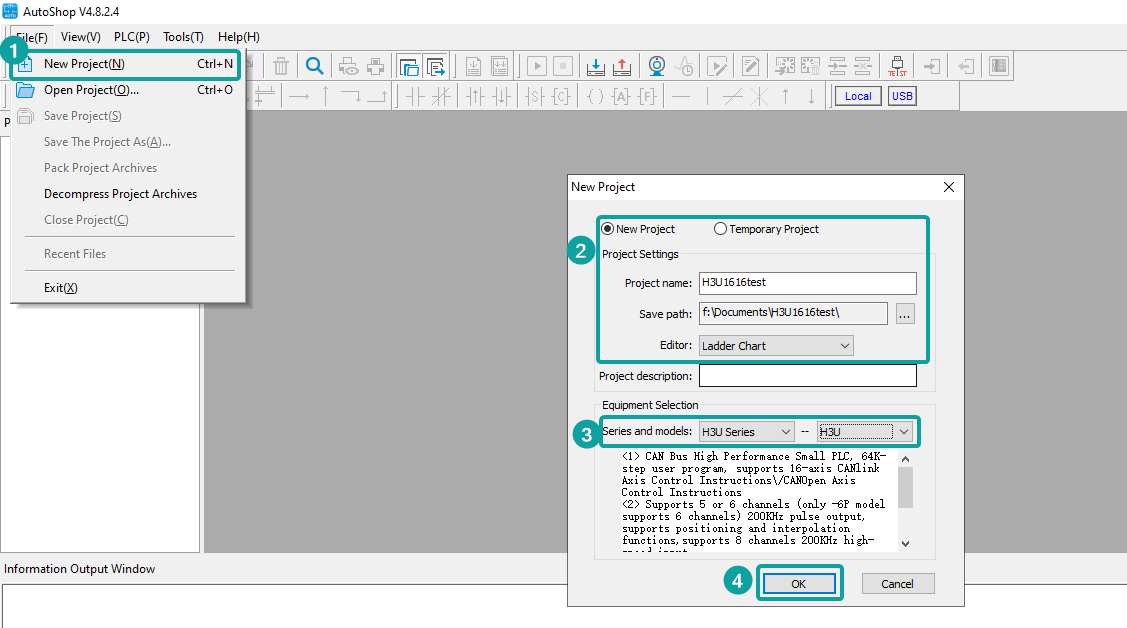The width and height of the screenshot is (1127, 628).
Task: Choose New Project from File menu
Action: coord(125,64)
